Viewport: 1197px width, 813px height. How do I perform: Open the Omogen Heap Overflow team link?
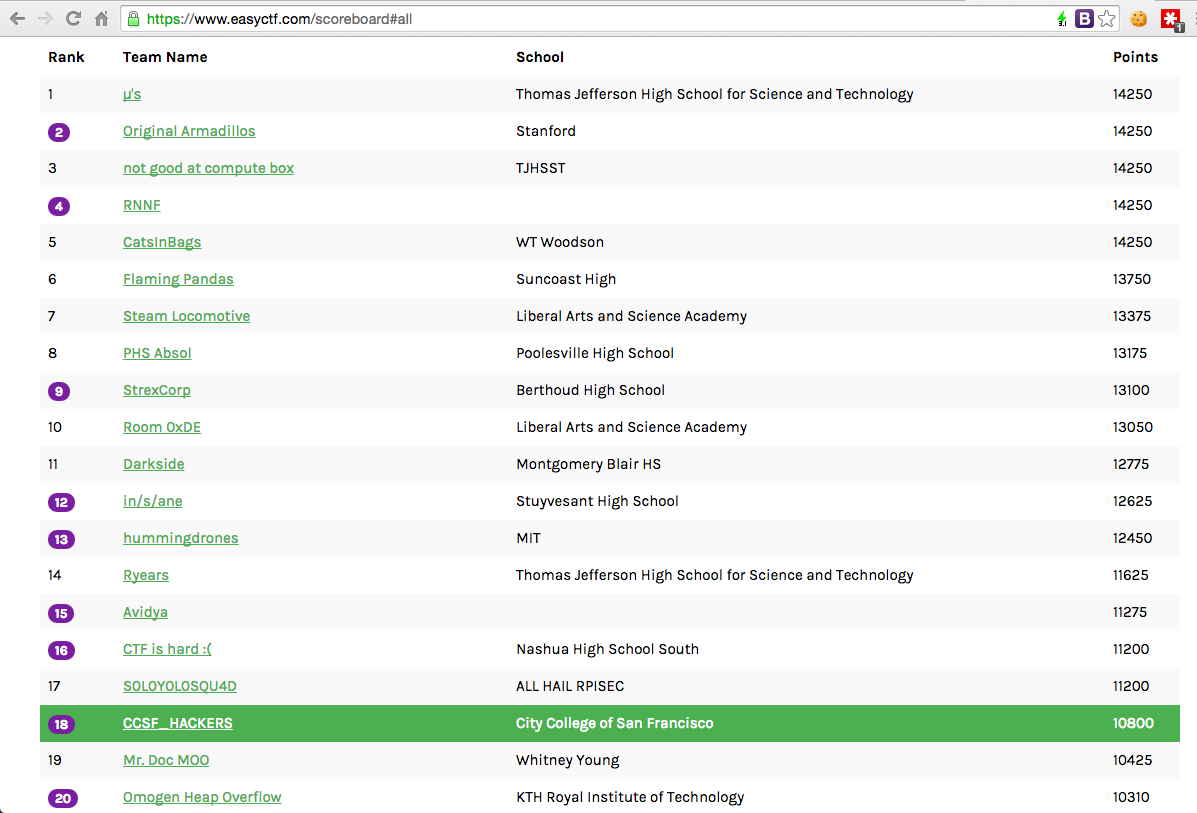click(202, 797)
